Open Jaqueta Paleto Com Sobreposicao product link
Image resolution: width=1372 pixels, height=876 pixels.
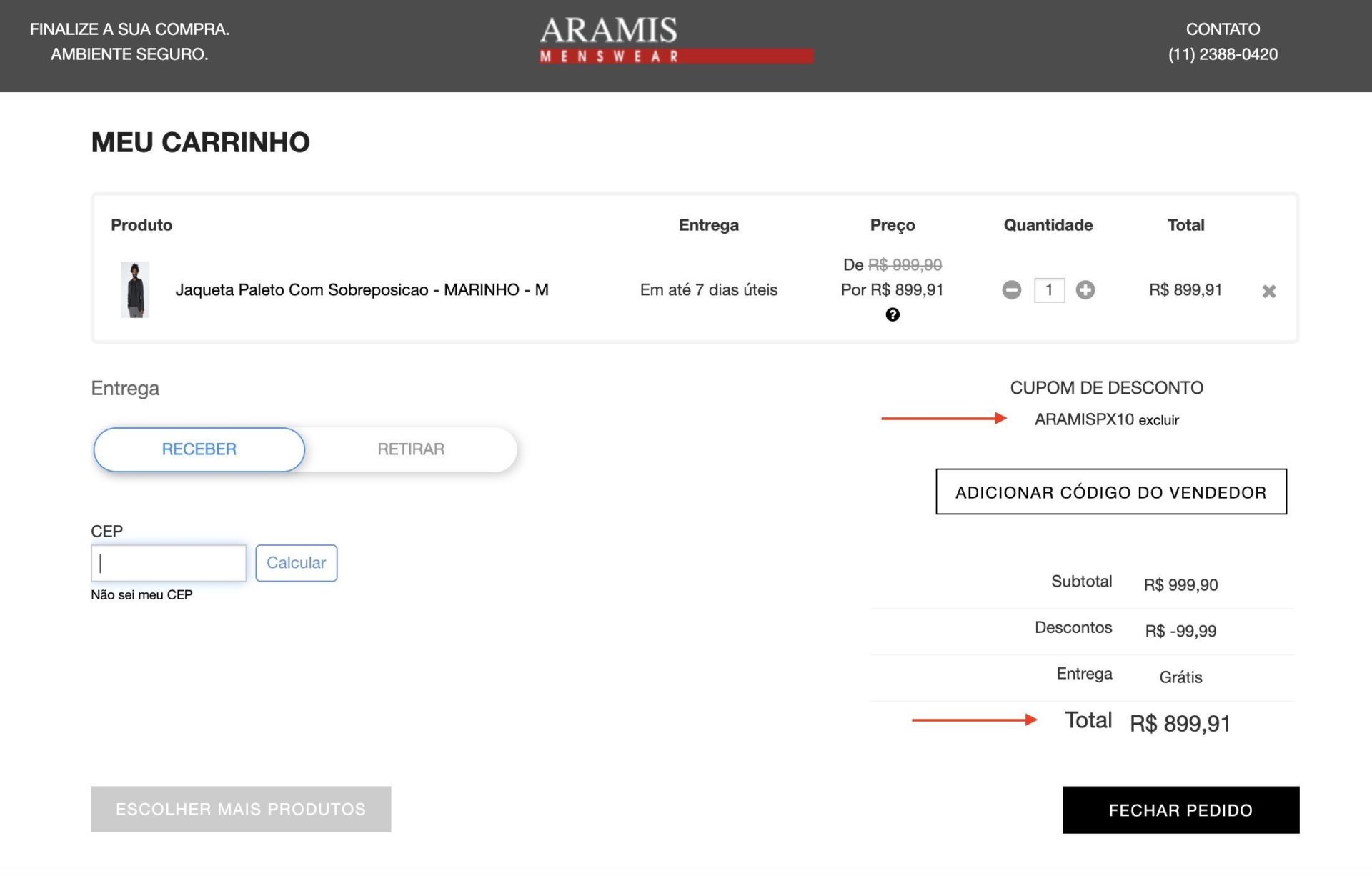pos(362,290)
